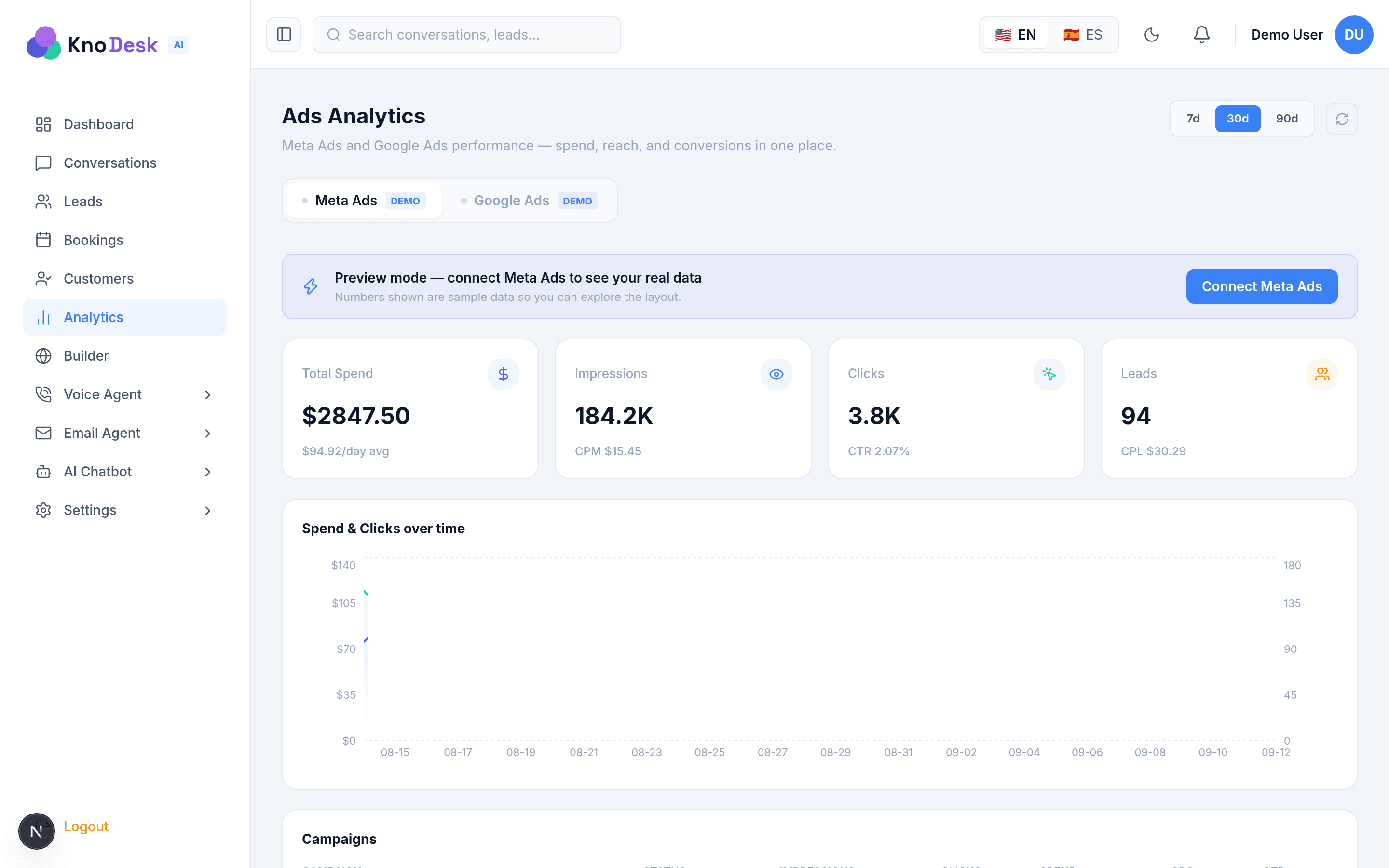Click the Clicks cursor icon
This screenshot has width=1389, height=868.
1049,374
